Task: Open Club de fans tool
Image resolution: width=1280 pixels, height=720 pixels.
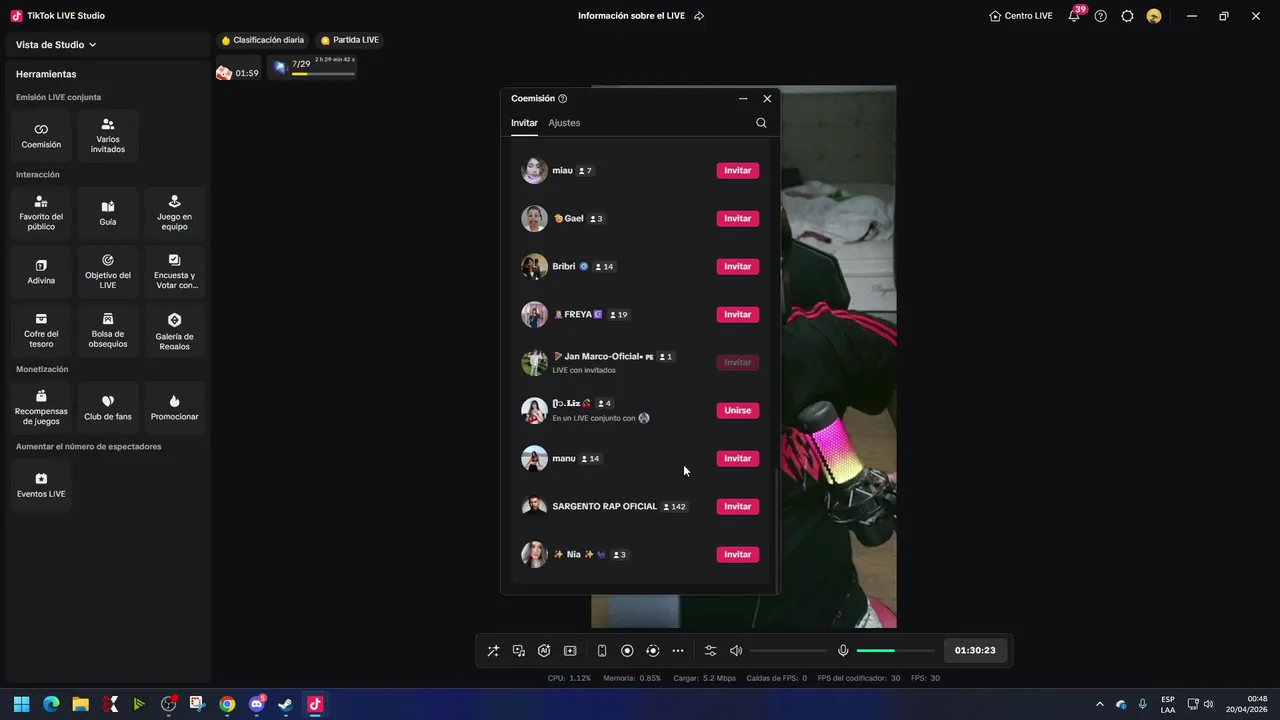Action: (x=108, y=408)
